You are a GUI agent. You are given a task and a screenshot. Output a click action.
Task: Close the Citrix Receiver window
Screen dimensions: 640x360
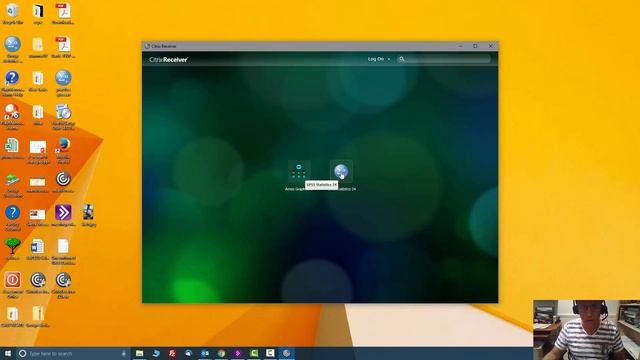coord(491,46)
